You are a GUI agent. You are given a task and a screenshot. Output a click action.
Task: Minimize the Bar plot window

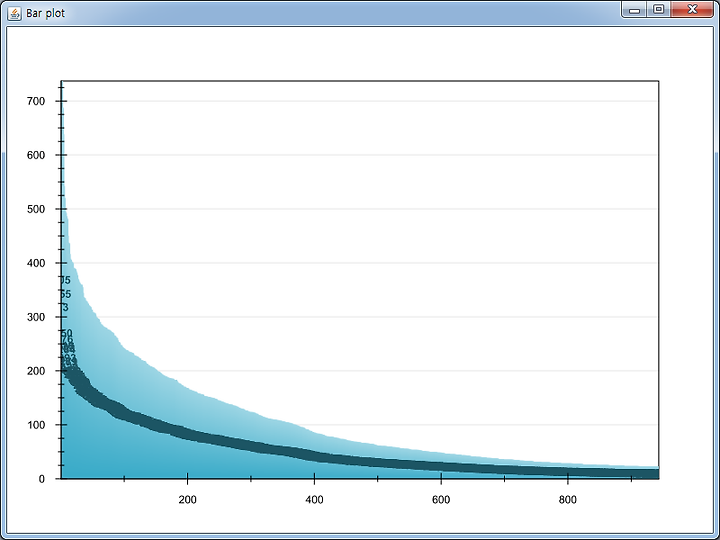click(634, 10)
